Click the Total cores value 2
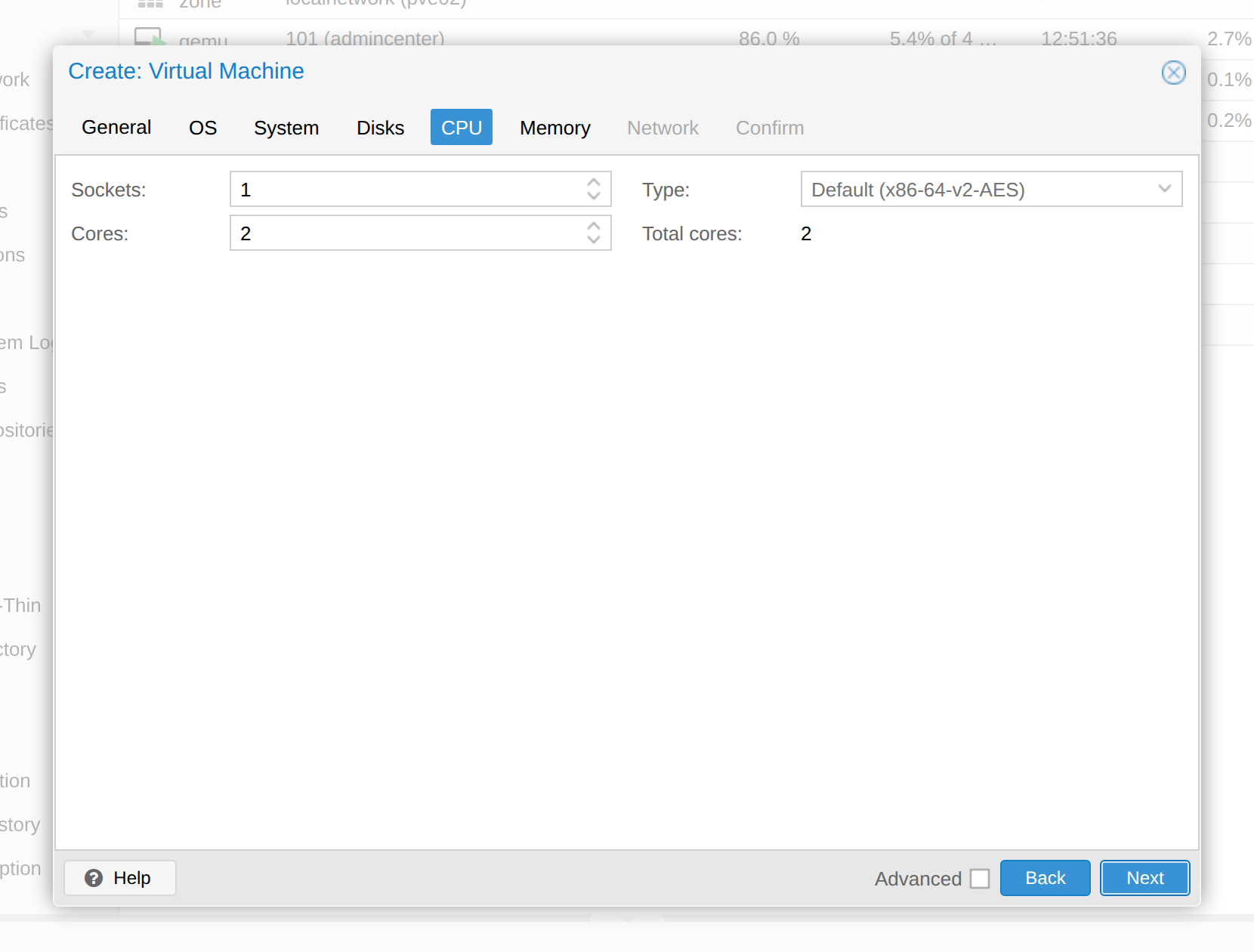 pos(806,233)
